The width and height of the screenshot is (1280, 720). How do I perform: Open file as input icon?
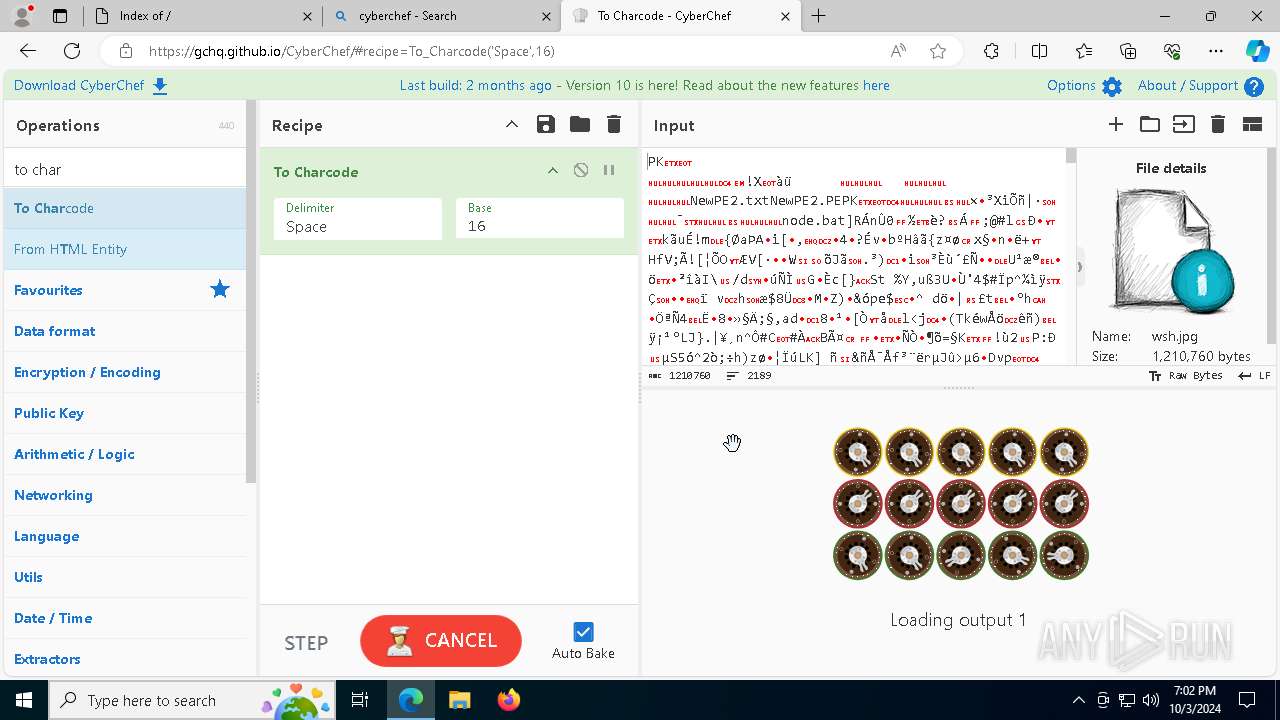pos(1184,125)
